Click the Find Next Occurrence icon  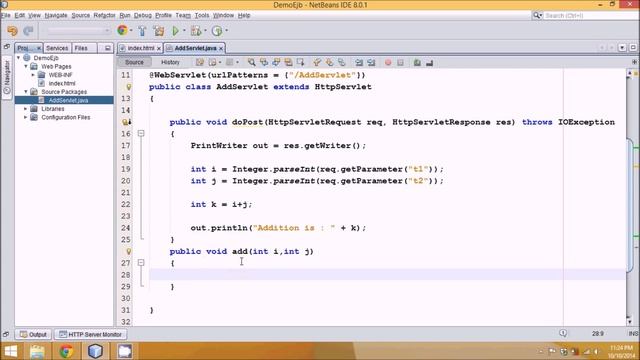[x=276, y=62]
